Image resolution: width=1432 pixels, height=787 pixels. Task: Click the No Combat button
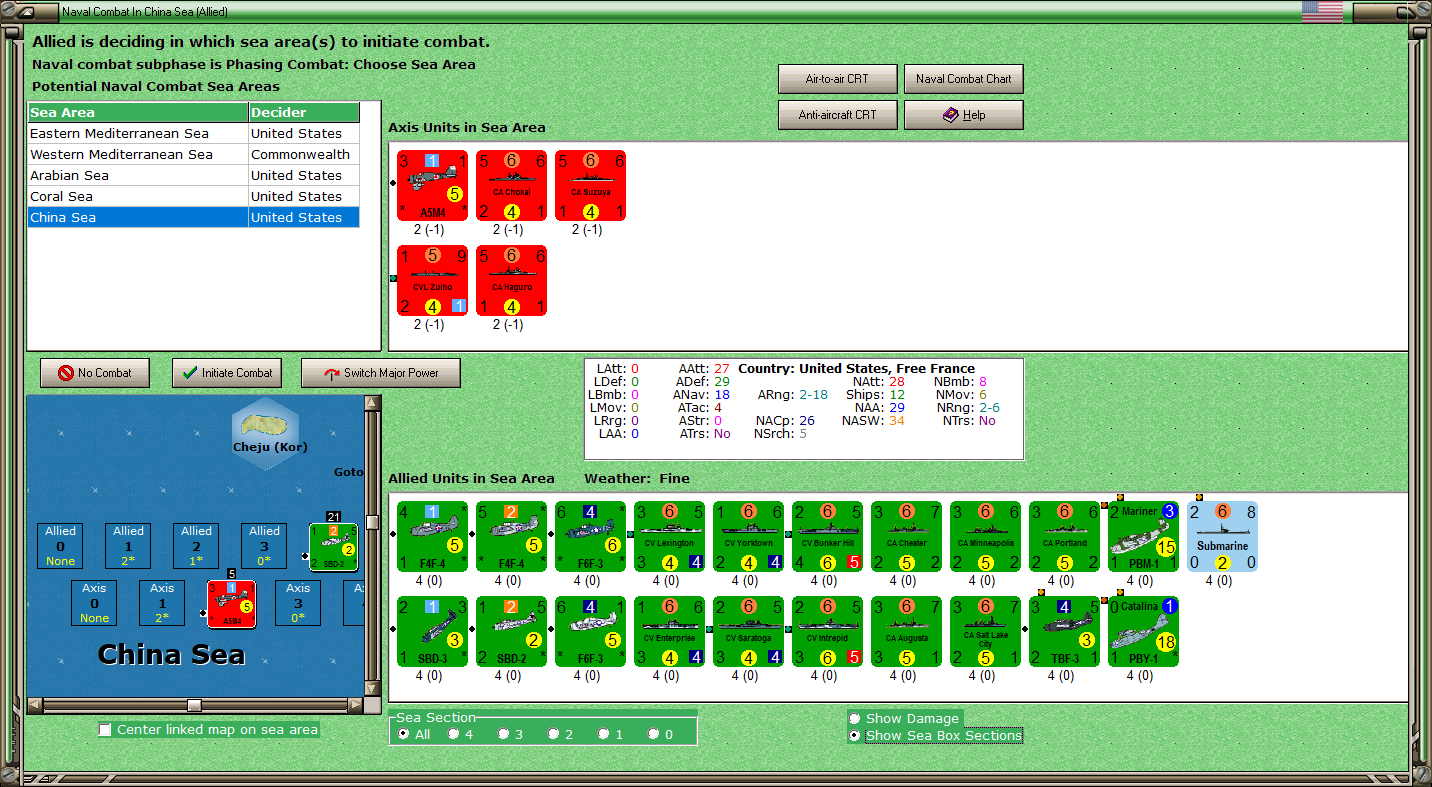click(x=94, y=373)
